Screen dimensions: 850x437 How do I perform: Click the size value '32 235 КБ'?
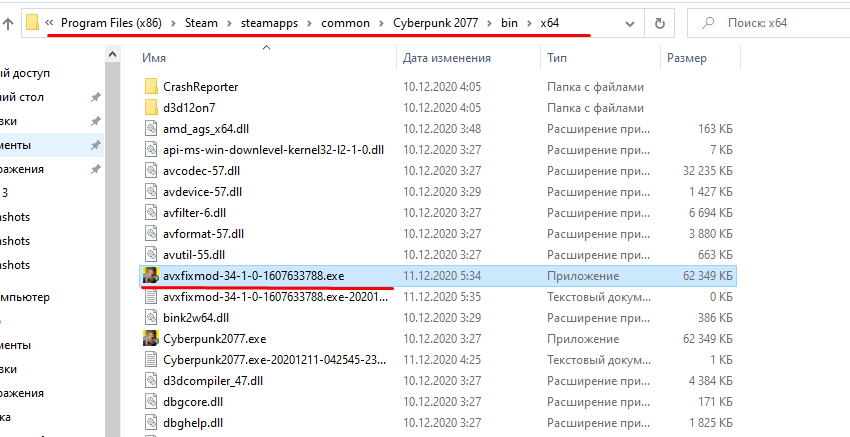tap(707, 171)
